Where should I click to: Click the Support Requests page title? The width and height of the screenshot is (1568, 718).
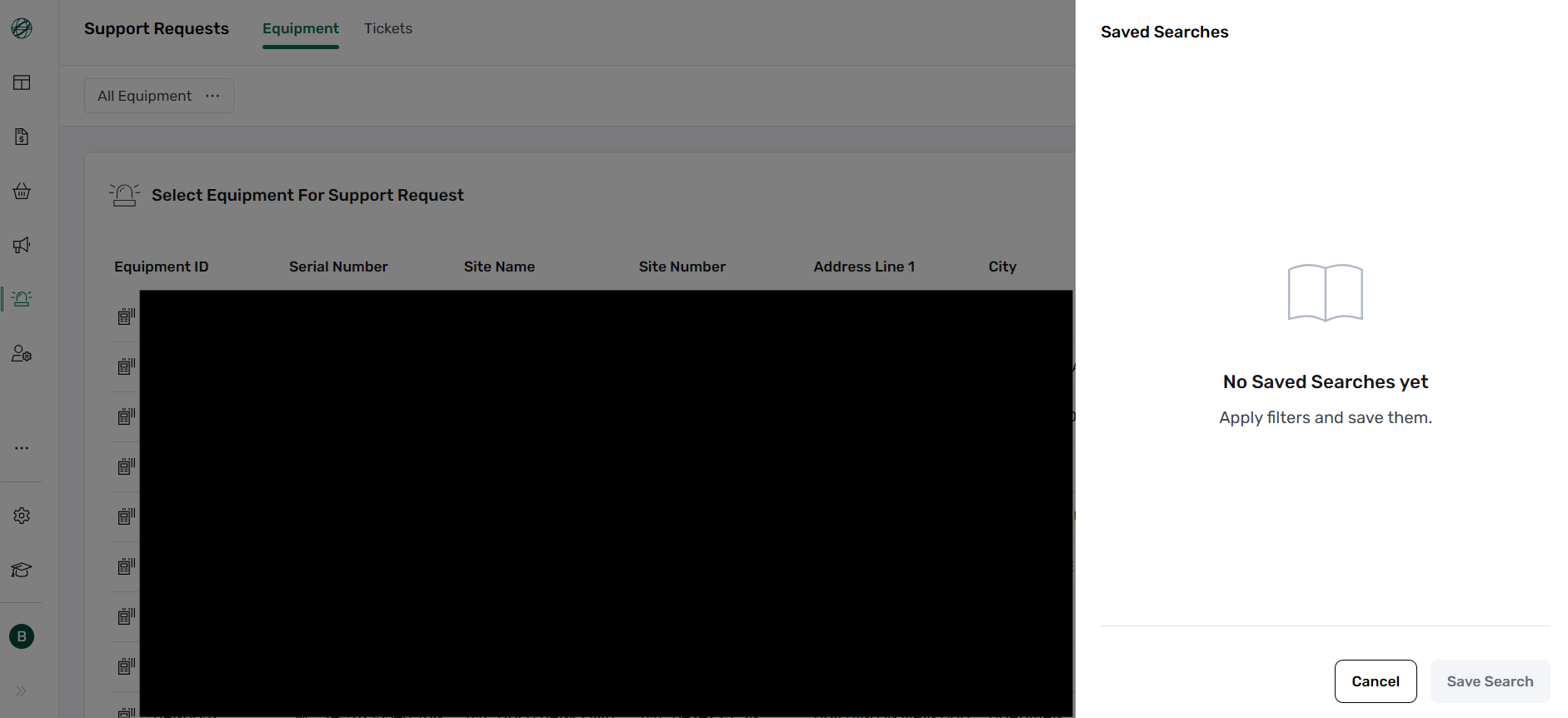157,28
